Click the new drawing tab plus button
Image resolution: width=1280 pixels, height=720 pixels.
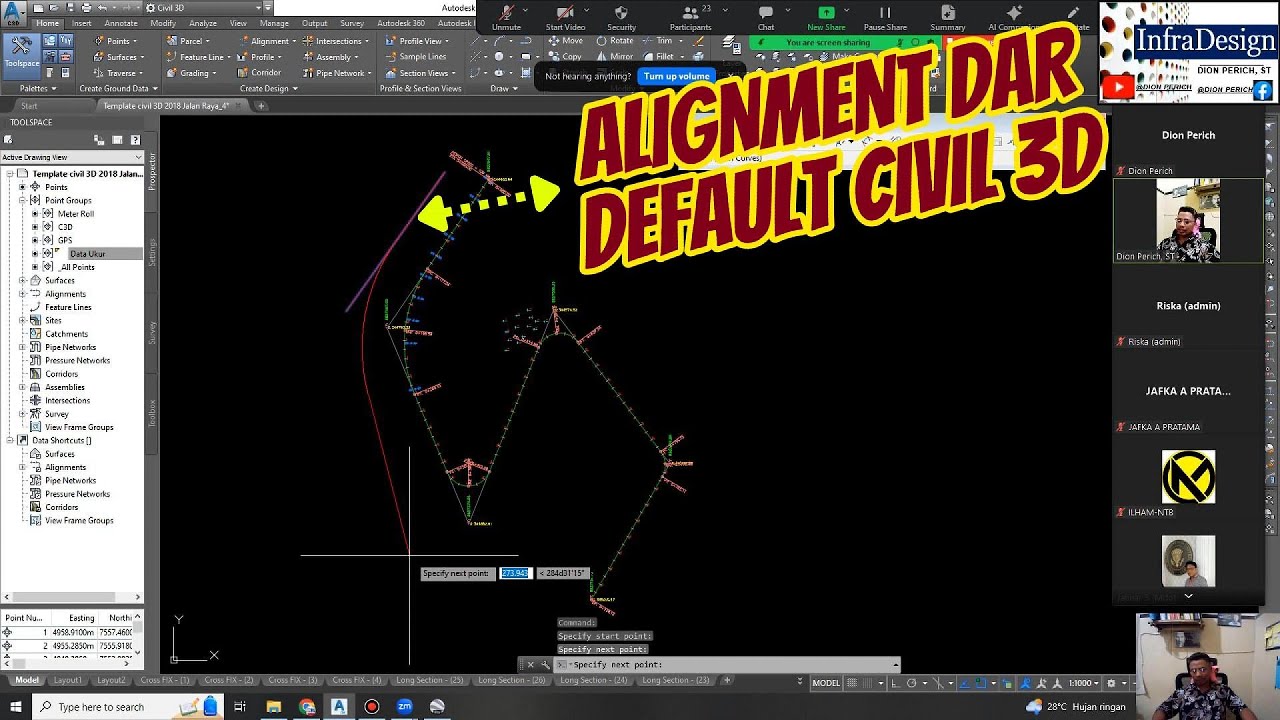click(261, 105)
